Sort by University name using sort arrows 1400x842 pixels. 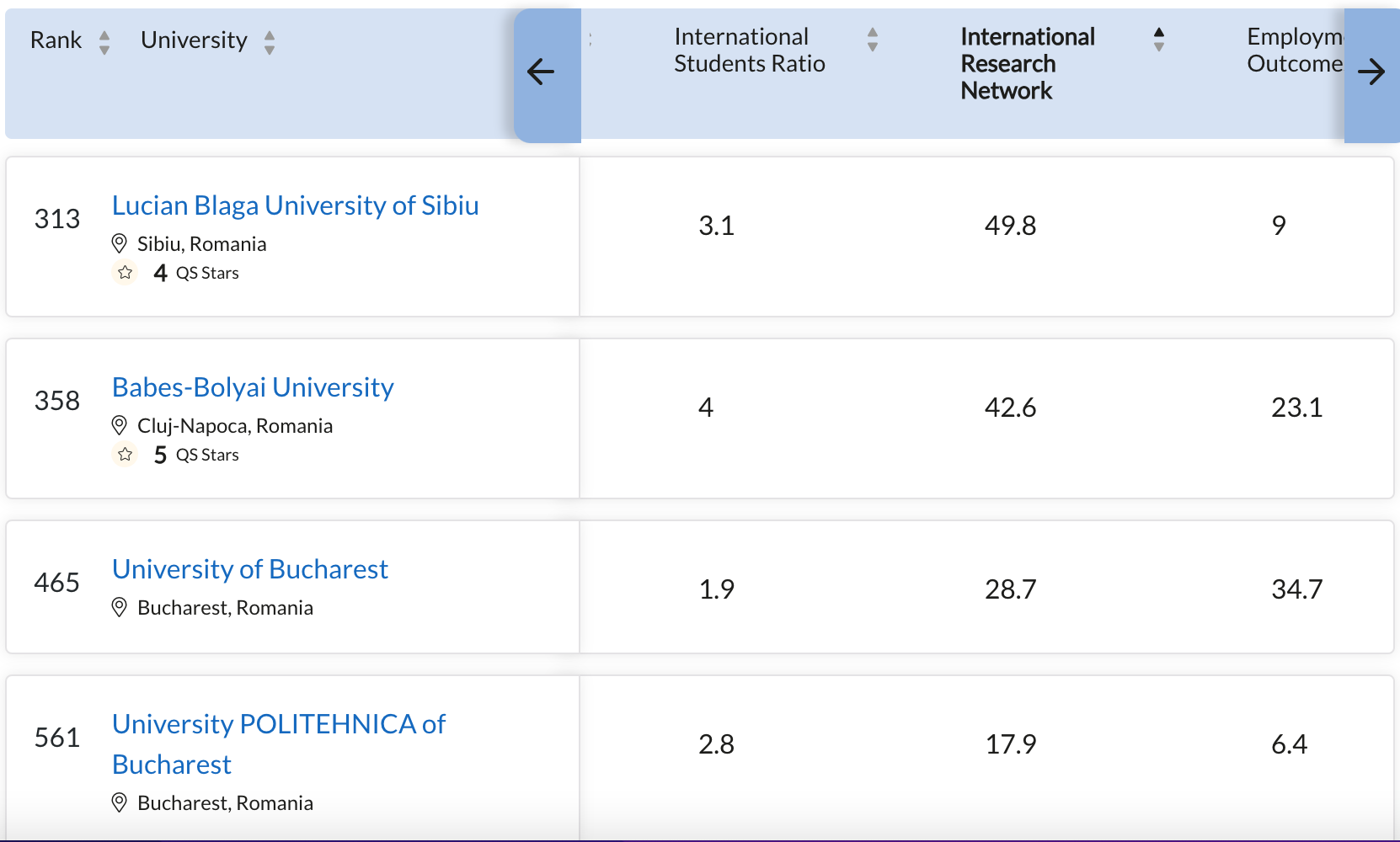[270, 41]
